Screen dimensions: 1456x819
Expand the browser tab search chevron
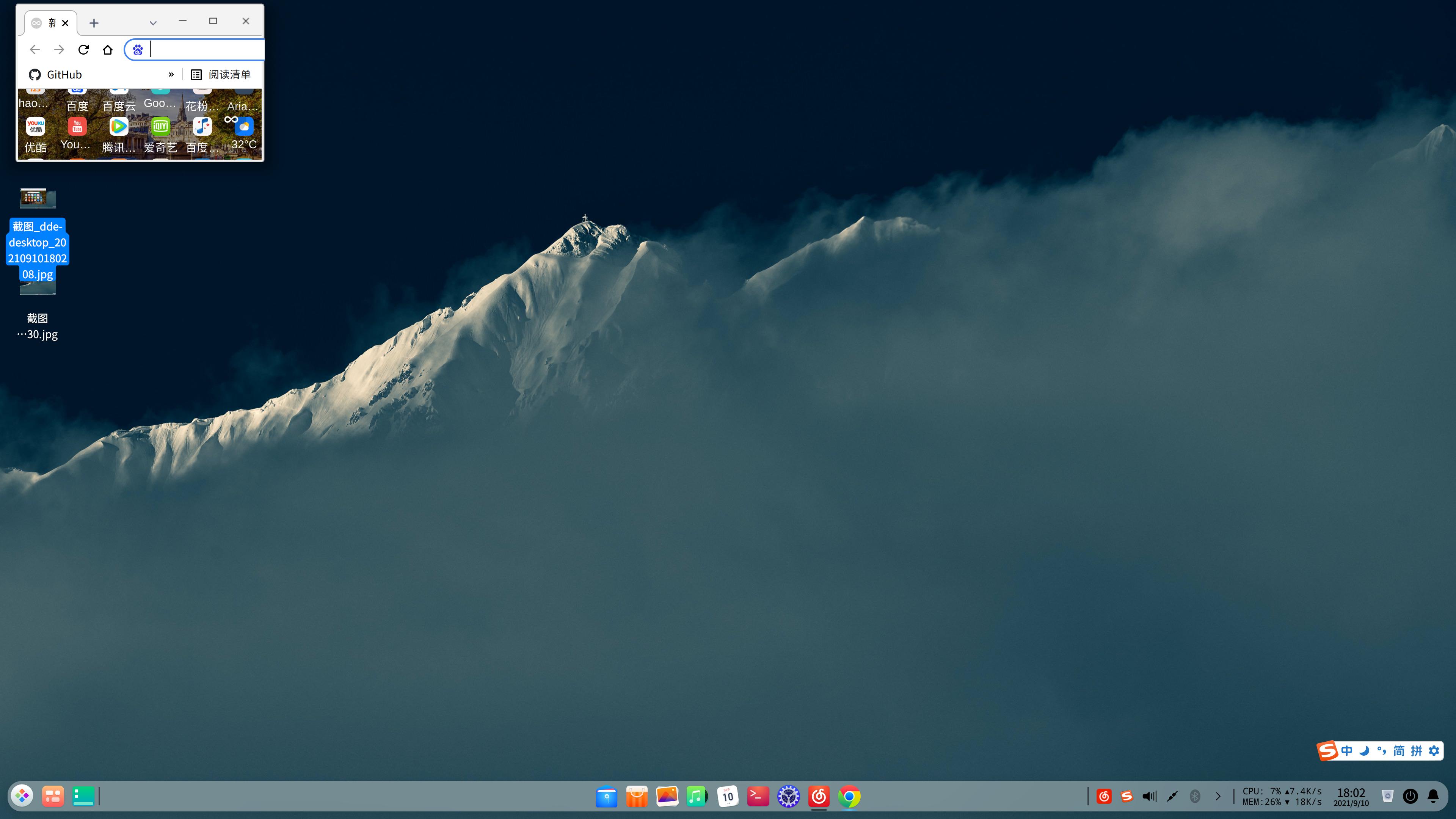pyautogui.click(x=152, y=23)
